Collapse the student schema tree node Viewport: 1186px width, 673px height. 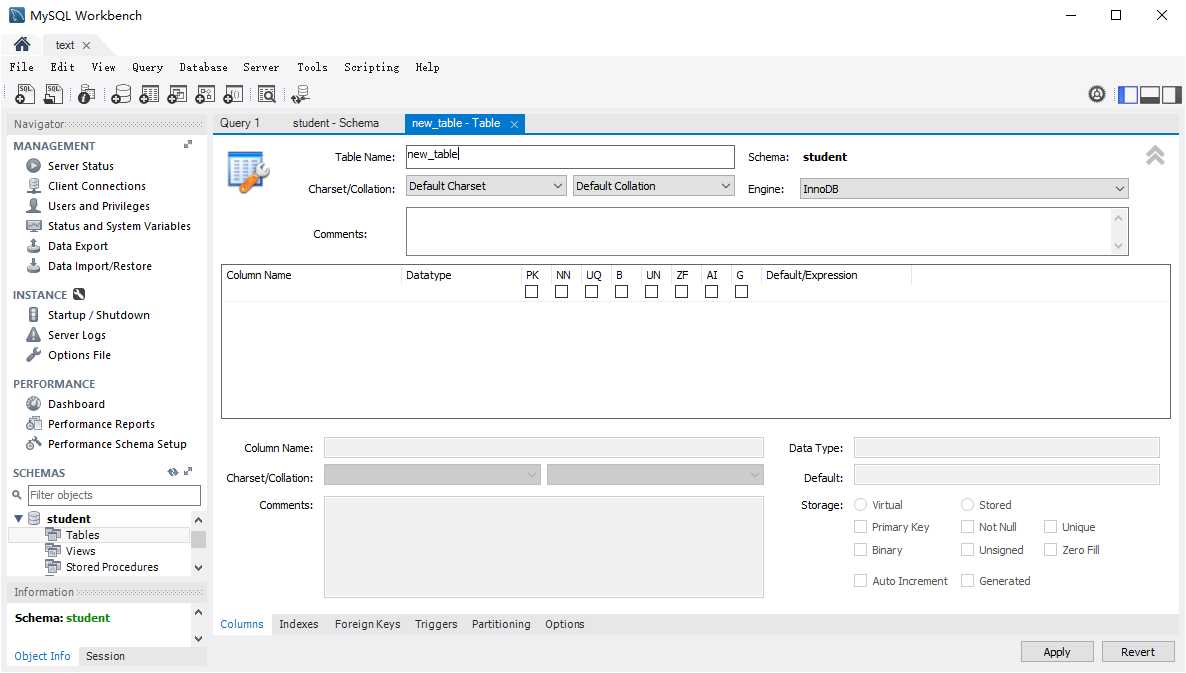pos(18,519)
